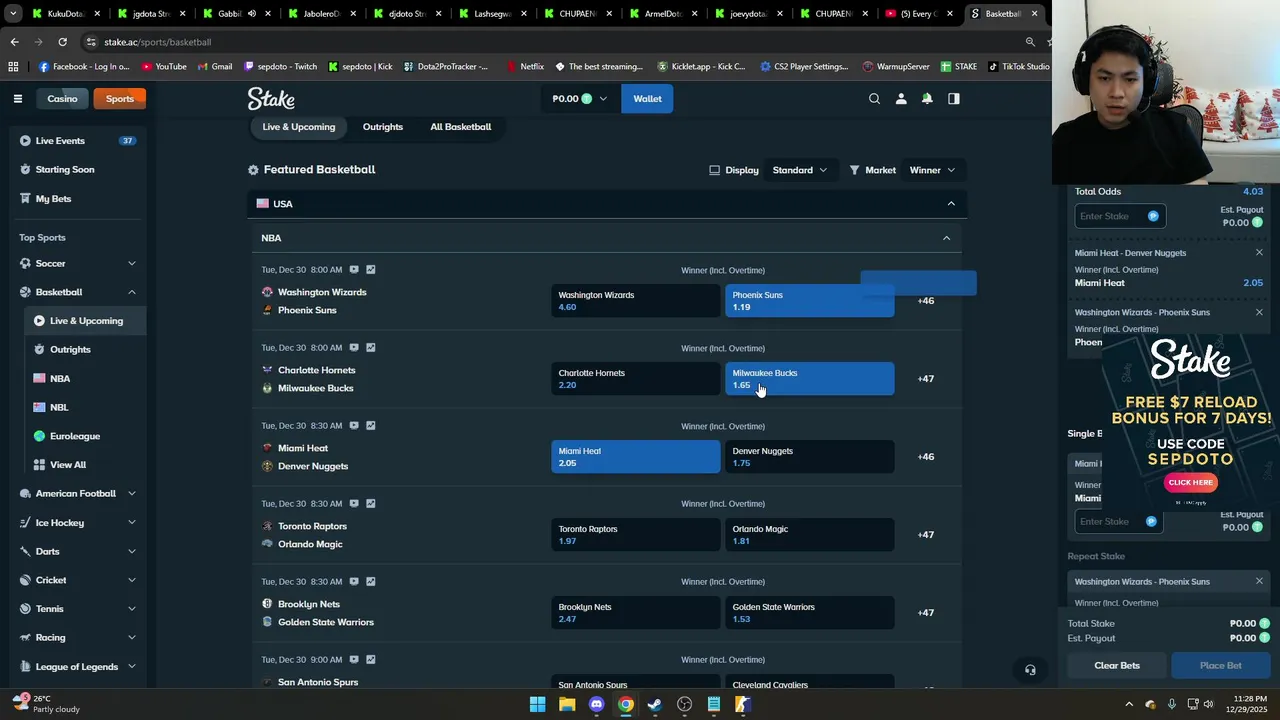
Task: Select Washington Wizards odds 4.60
Action: (x=635, y=301)
